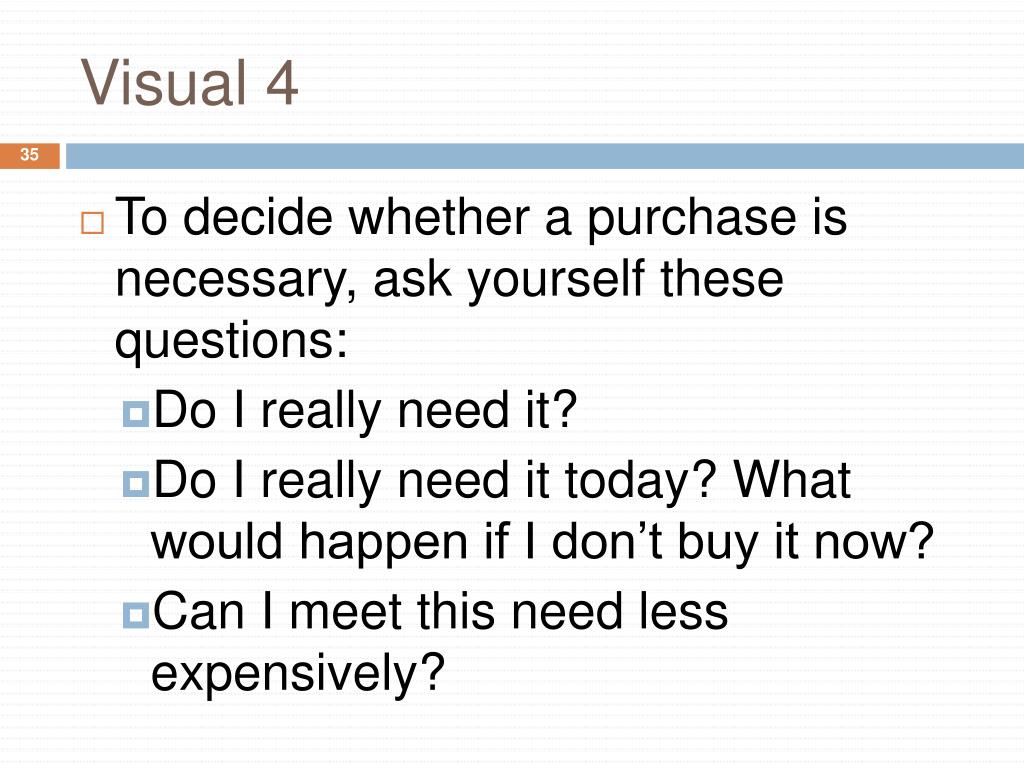Click the orange hollow square bullet

pyautogui.click(x=92, y=223)
